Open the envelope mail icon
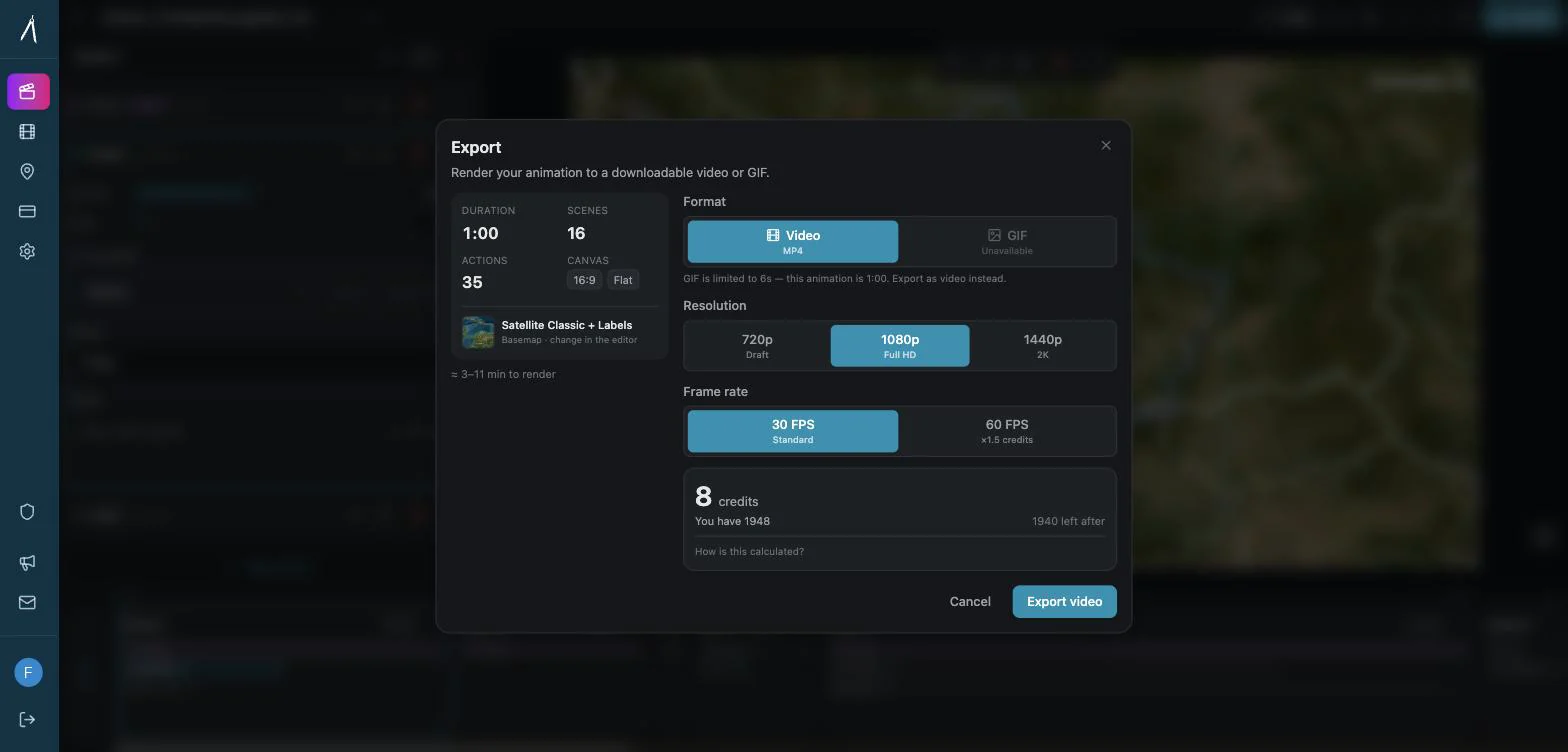Image resolution: width=1568 pixels, height=752 pixels. pyautogui.click(x=27, y=602)
